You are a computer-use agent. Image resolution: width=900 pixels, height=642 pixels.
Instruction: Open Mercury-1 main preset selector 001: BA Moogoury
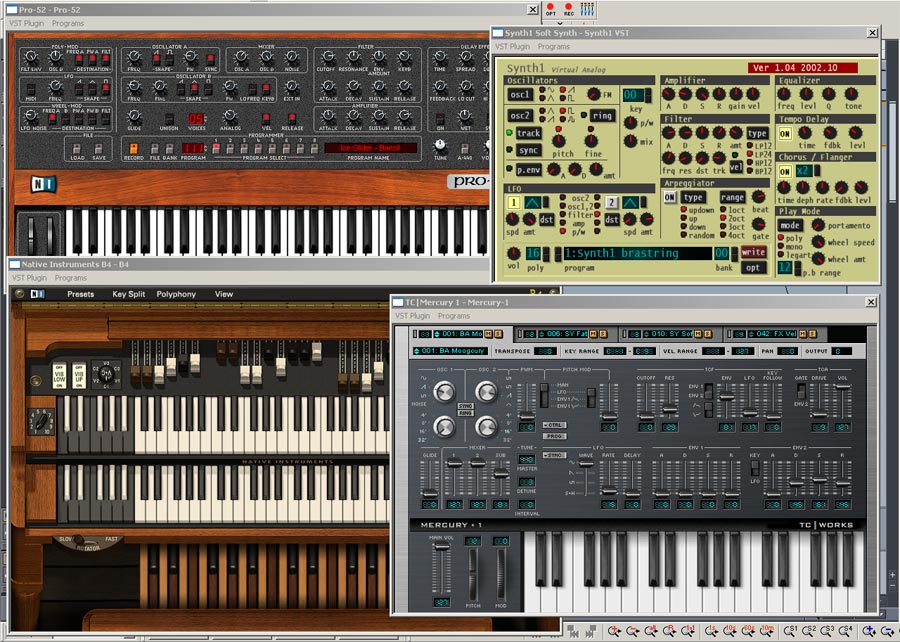[451, 351]
